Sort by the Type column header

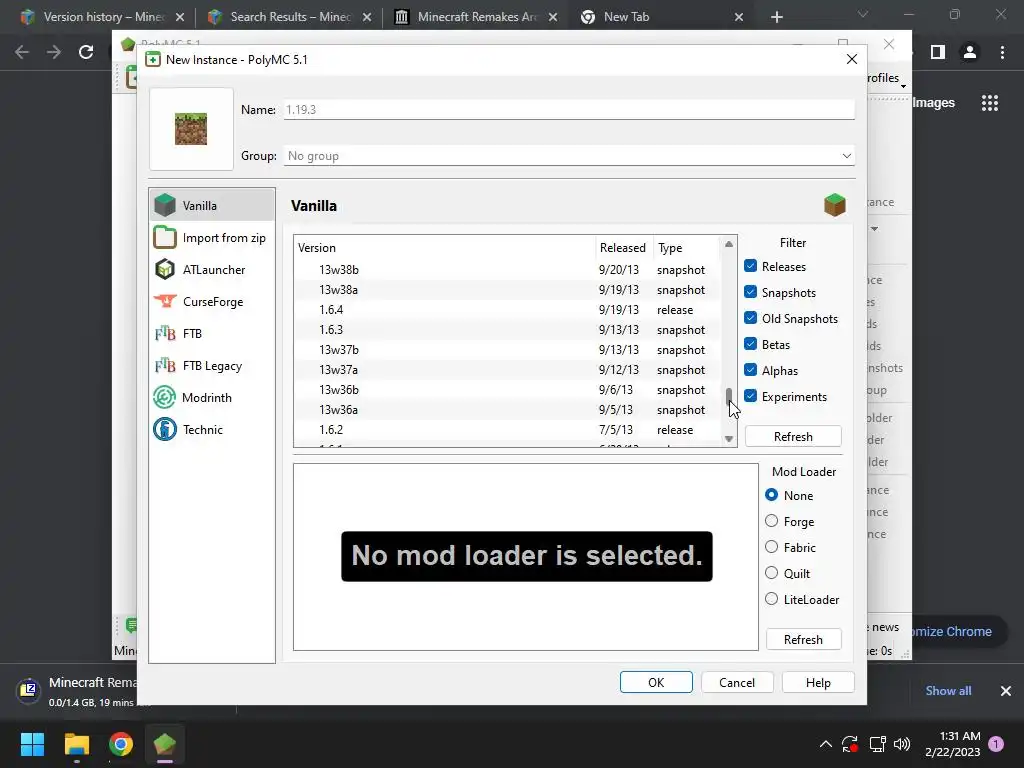click(x=687, y=248)
